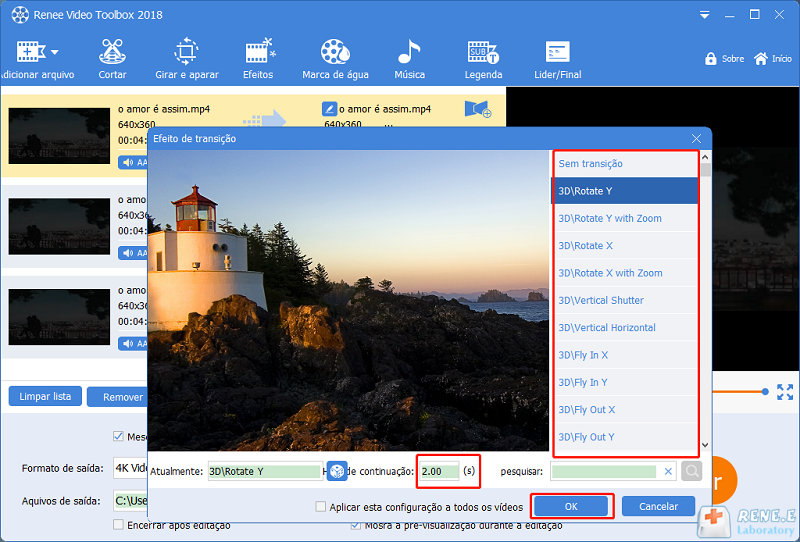Image resolution: width=800 pixels, height=542 pixels.
Task: Click the pesquisar search input field
Action: click(x=604, y=471)
